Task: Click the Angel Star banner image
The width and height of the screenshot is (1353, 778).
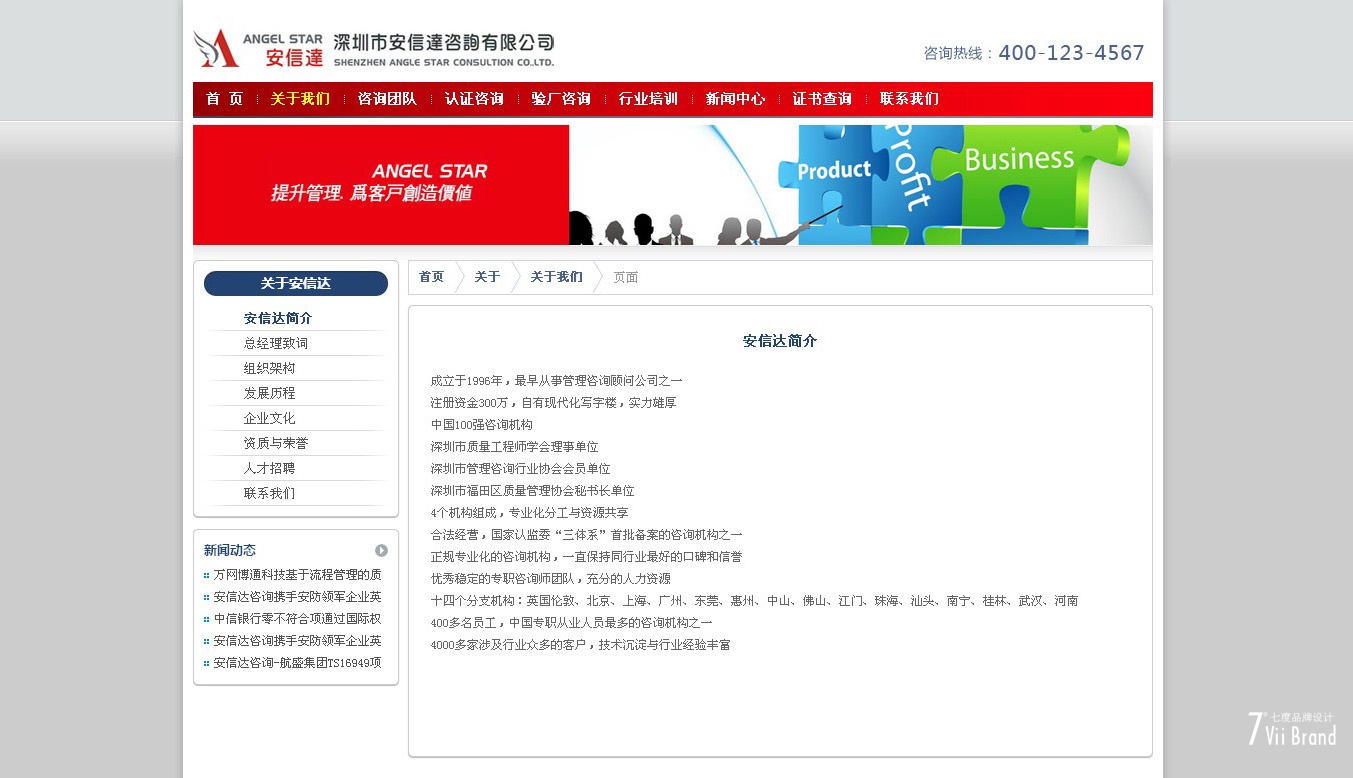Action: tap(672, 185)
